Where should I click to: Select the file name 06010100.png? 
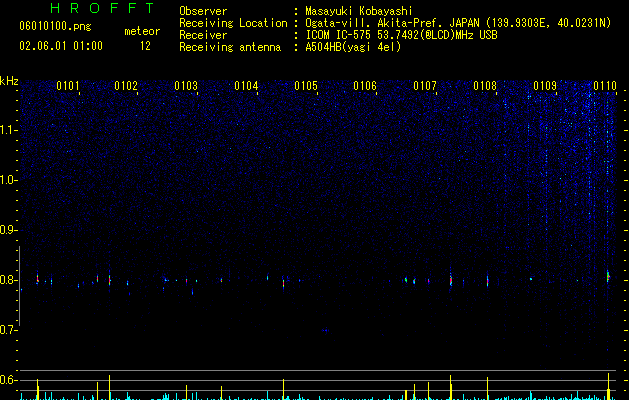55,27
